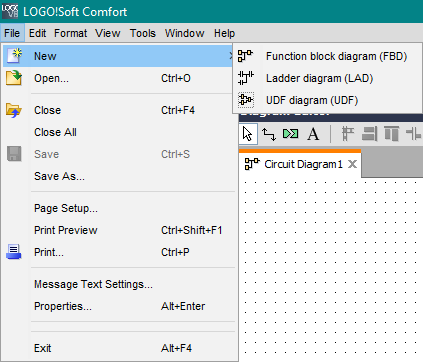
Task: Close the Circuit Diagram1 tab
Action: click(x=352, y=164)
